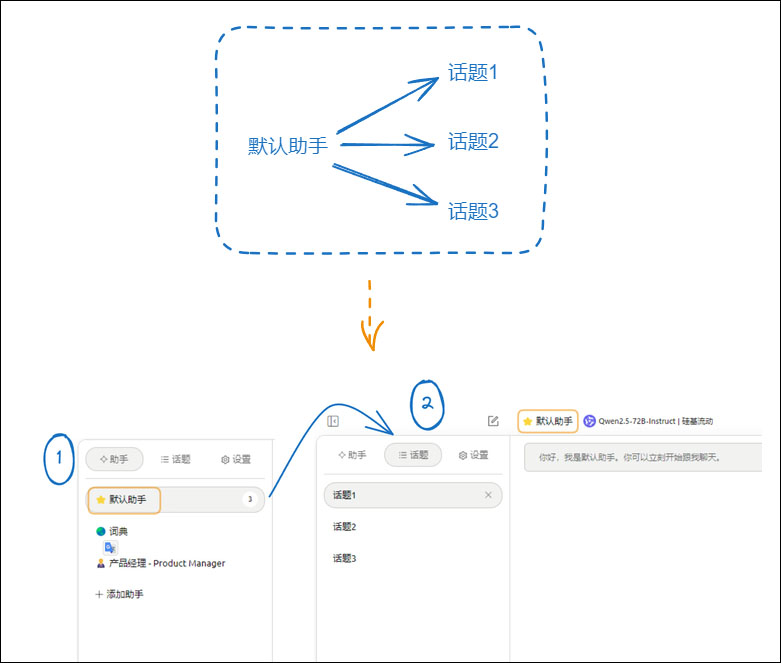The image size is (781, 663).
Task: Close 话题1 with the X button
Action: coord(488,495)
